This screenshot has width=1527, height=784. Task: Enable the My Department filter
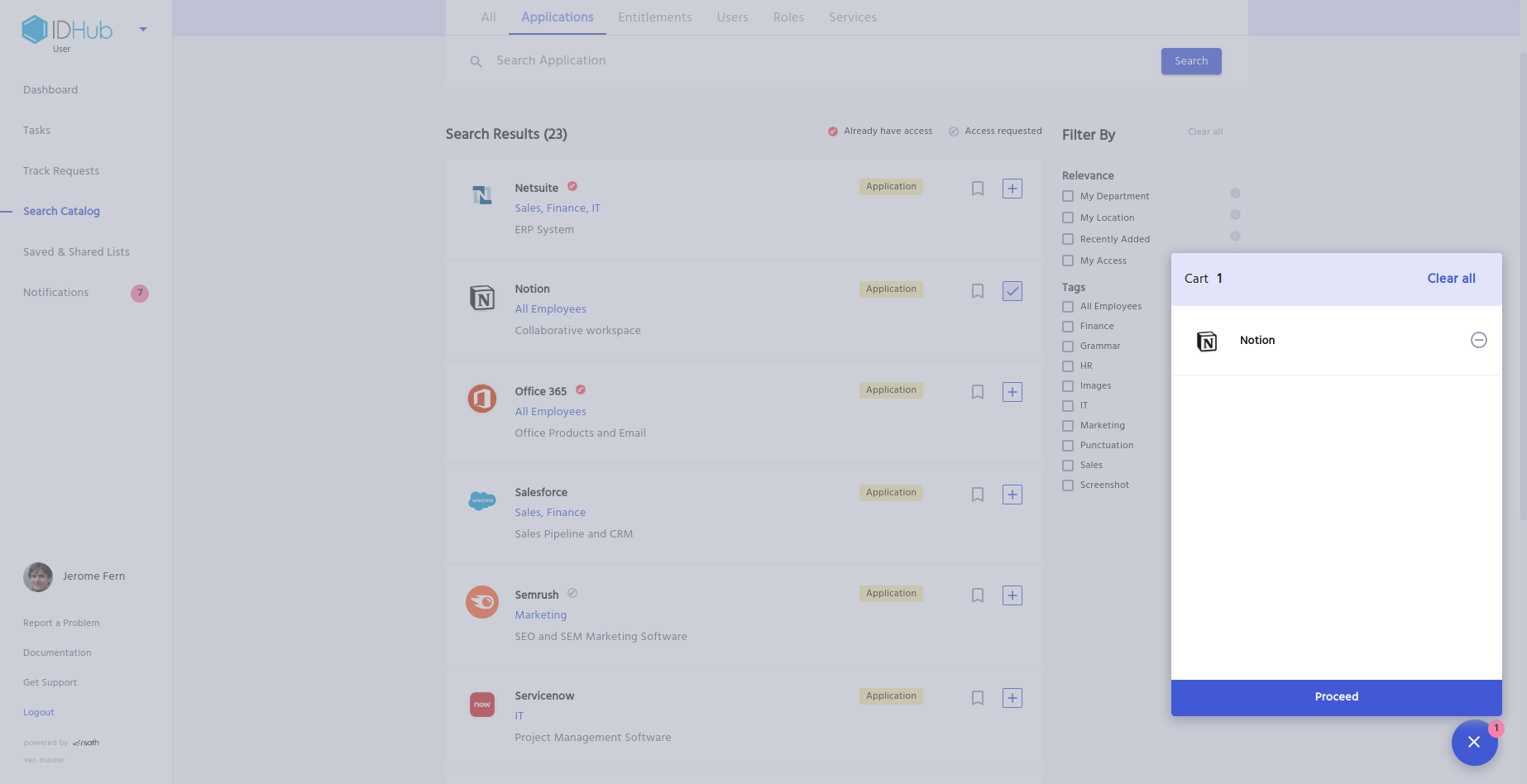pos(1068,197)
